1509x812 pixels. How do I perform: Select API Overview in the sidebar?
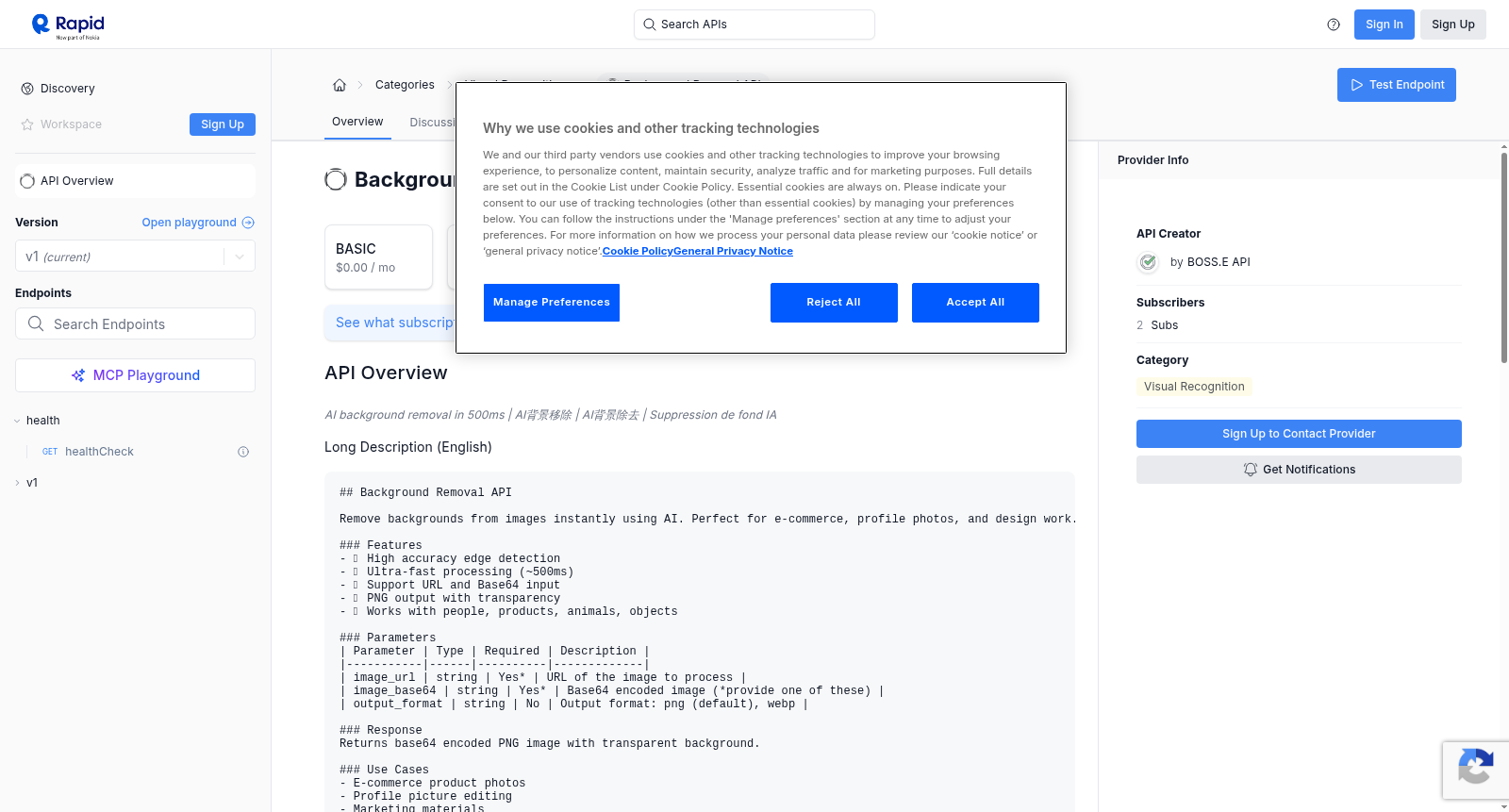(x=135, y=181)
